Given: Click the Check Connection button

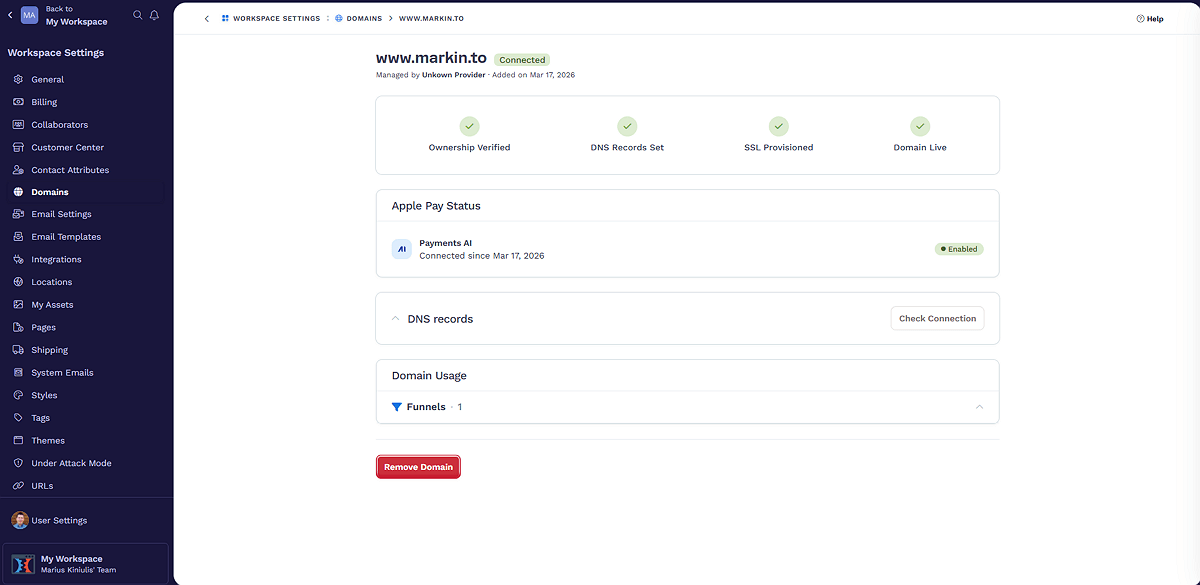Looking at the screenshot, I should point(937,319).
